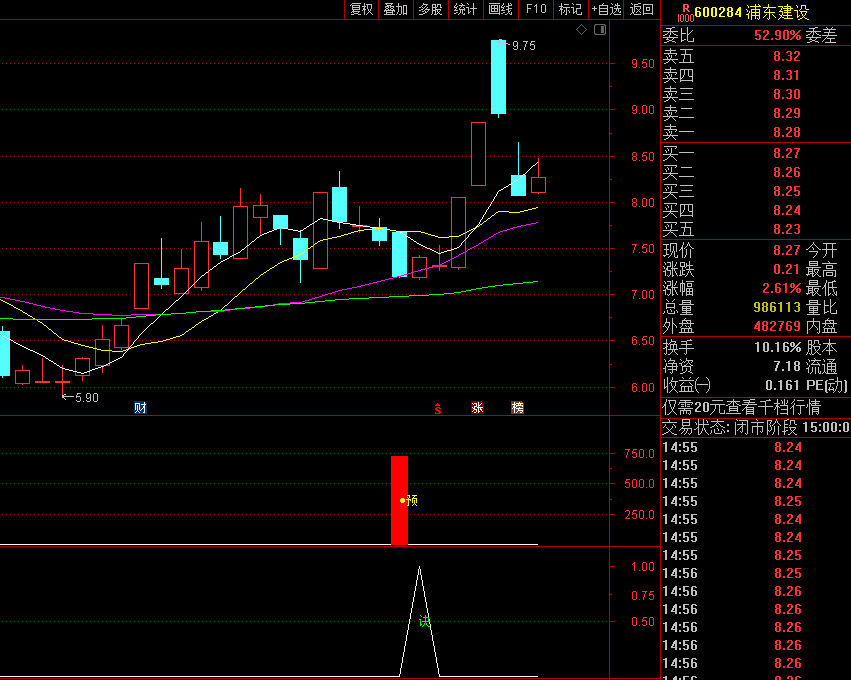Screen dimensions: 851x680
Task: Toggle the panel layout icon at chart top-right
Action: tap(600, 30)
